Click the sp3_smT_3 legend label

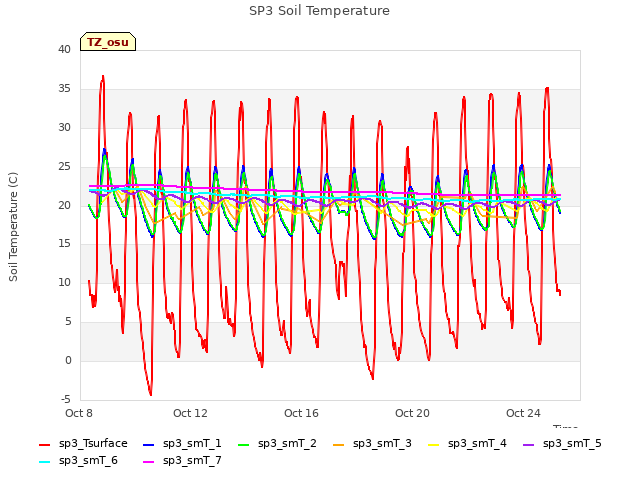[x=382, y=443]
